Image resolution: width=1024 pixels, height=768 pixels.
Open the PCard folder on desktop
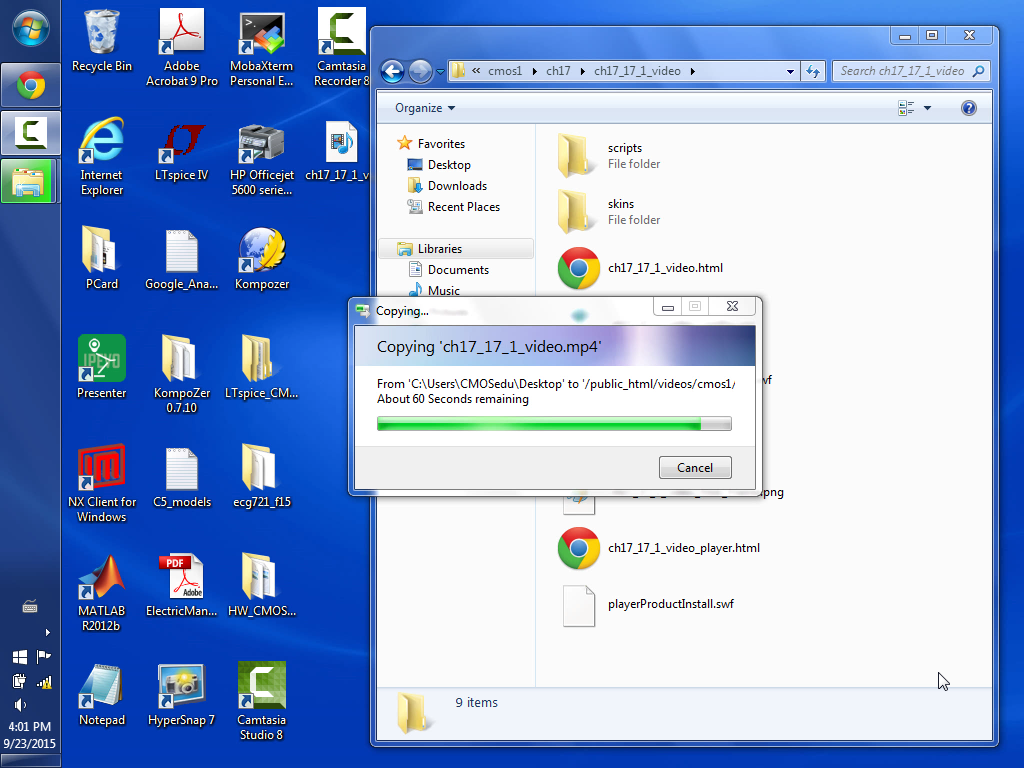click(x=101, y=259)
